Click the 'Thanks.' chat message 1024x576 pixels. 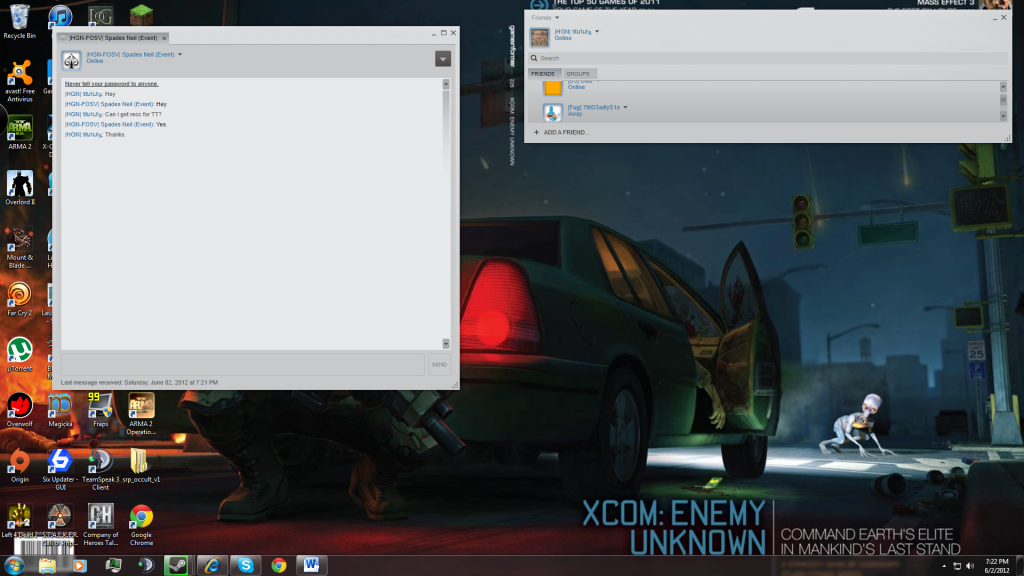[115, 135]
